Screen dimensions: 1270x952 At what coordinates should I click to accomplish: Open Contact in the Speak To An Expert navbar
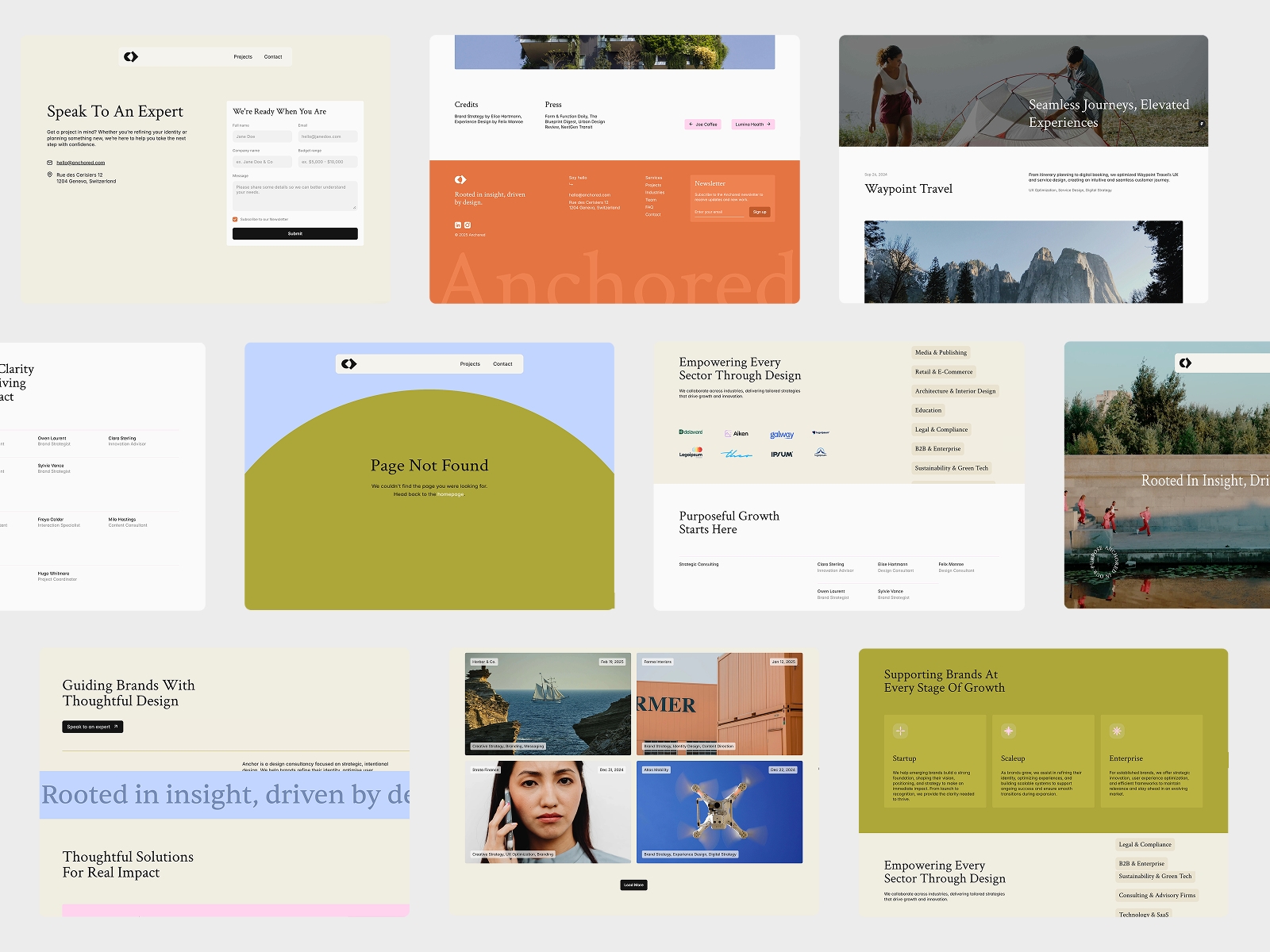(x=273, y=57)
